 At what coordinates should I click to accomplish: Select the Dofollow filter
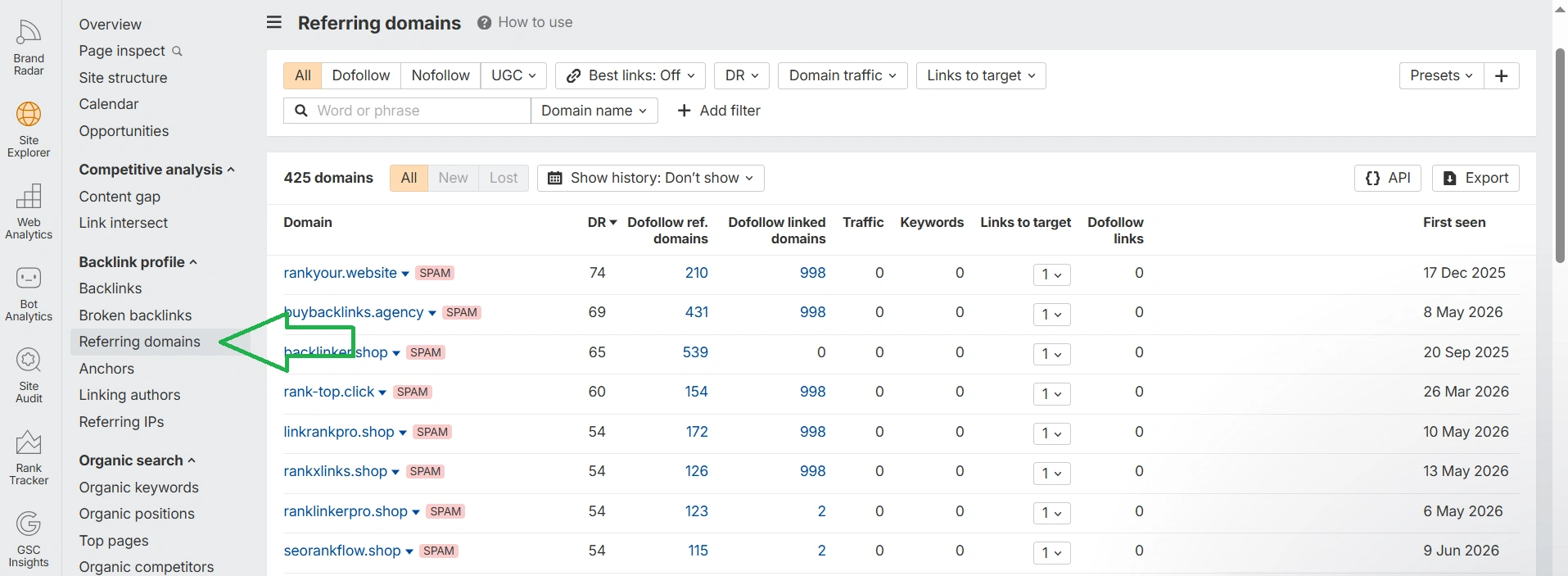361,75
